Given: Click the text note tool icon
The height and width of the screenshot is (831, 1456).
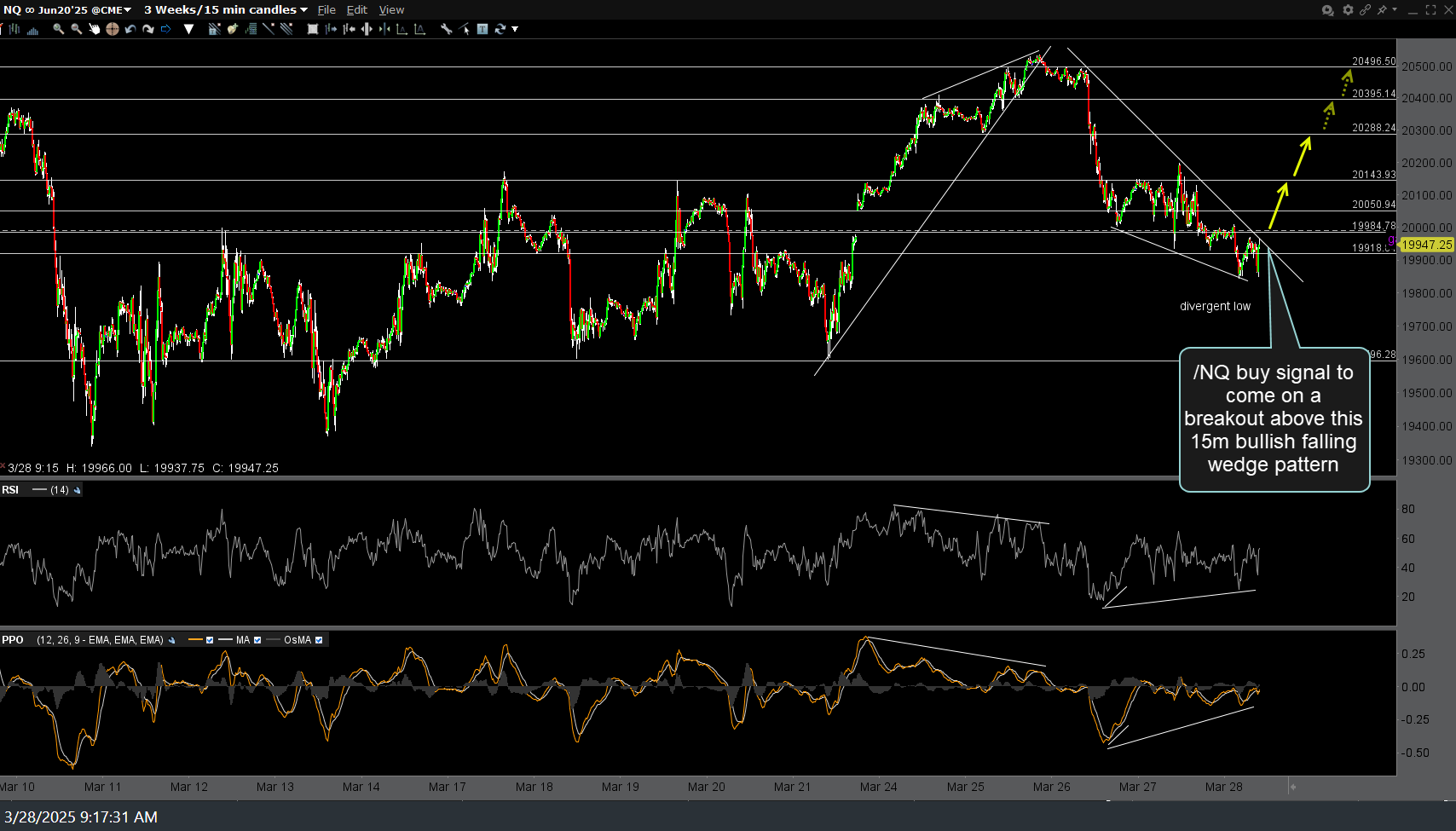Looking at the screenshot, I should pyautogui.click(x=482, y=28).
